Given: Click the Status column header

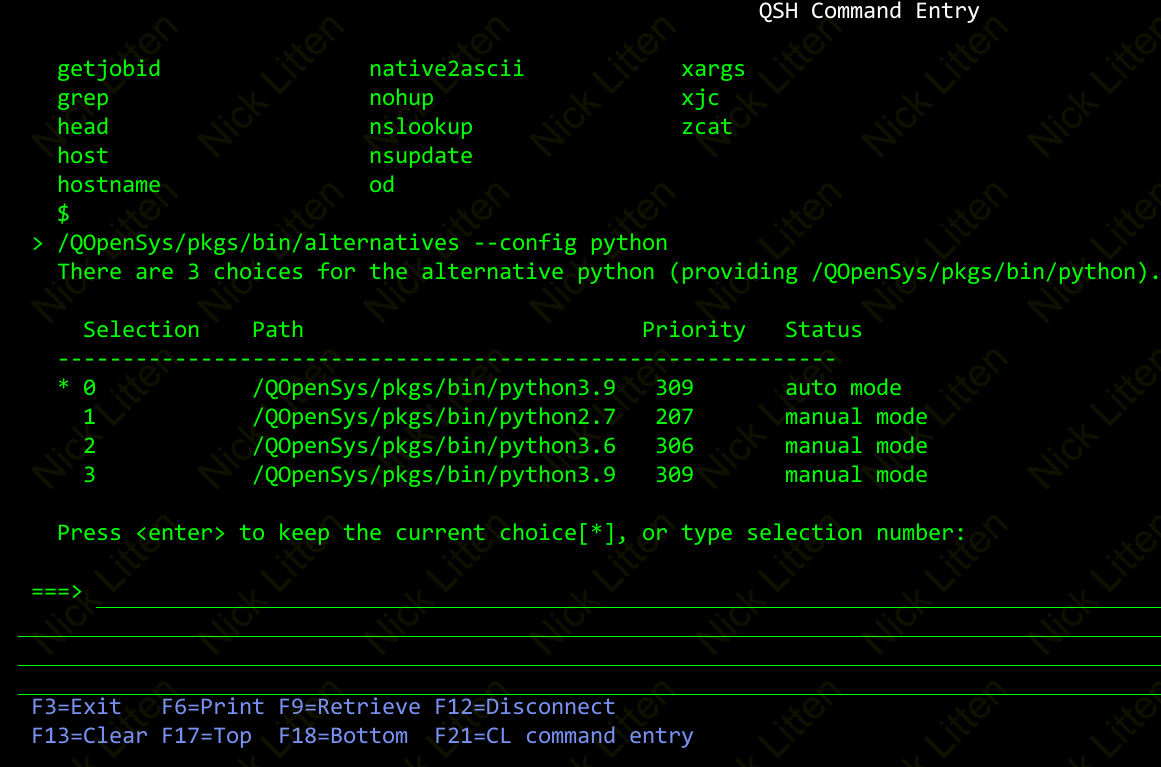Looking at the screenshot, I should [823, 329].
